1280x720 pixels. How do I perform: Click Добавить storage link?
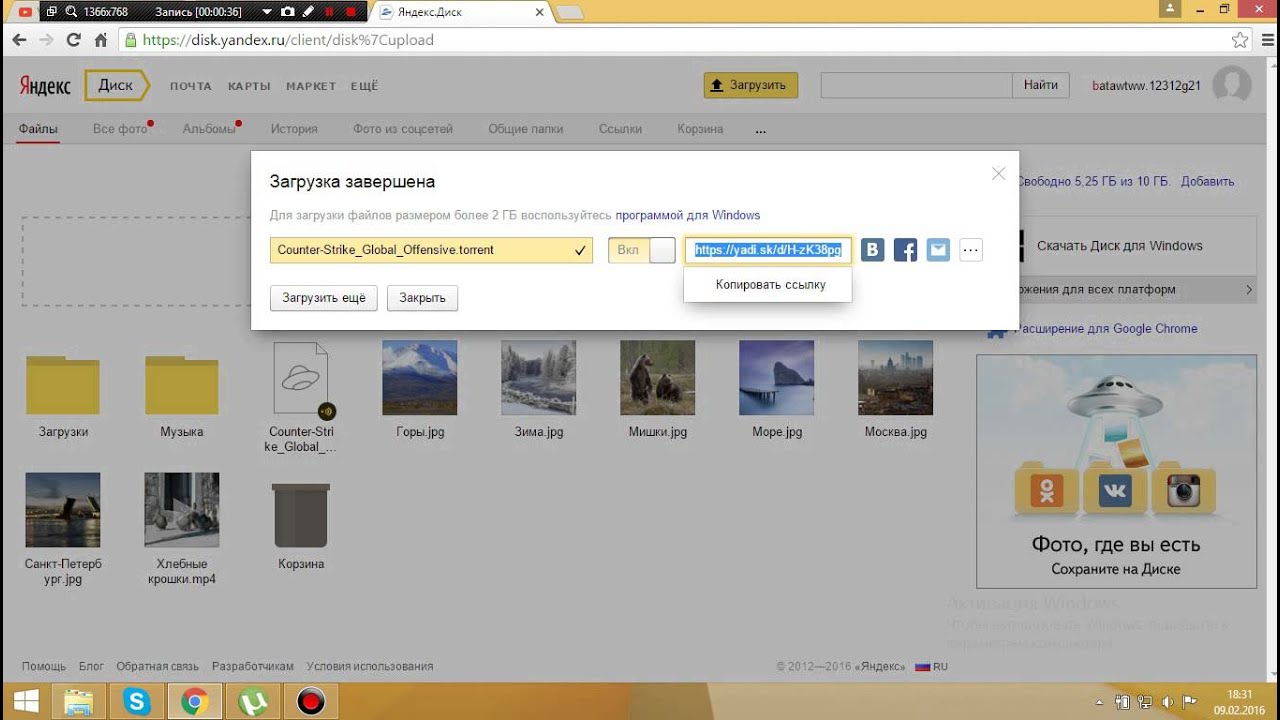tap(1207, 182)
